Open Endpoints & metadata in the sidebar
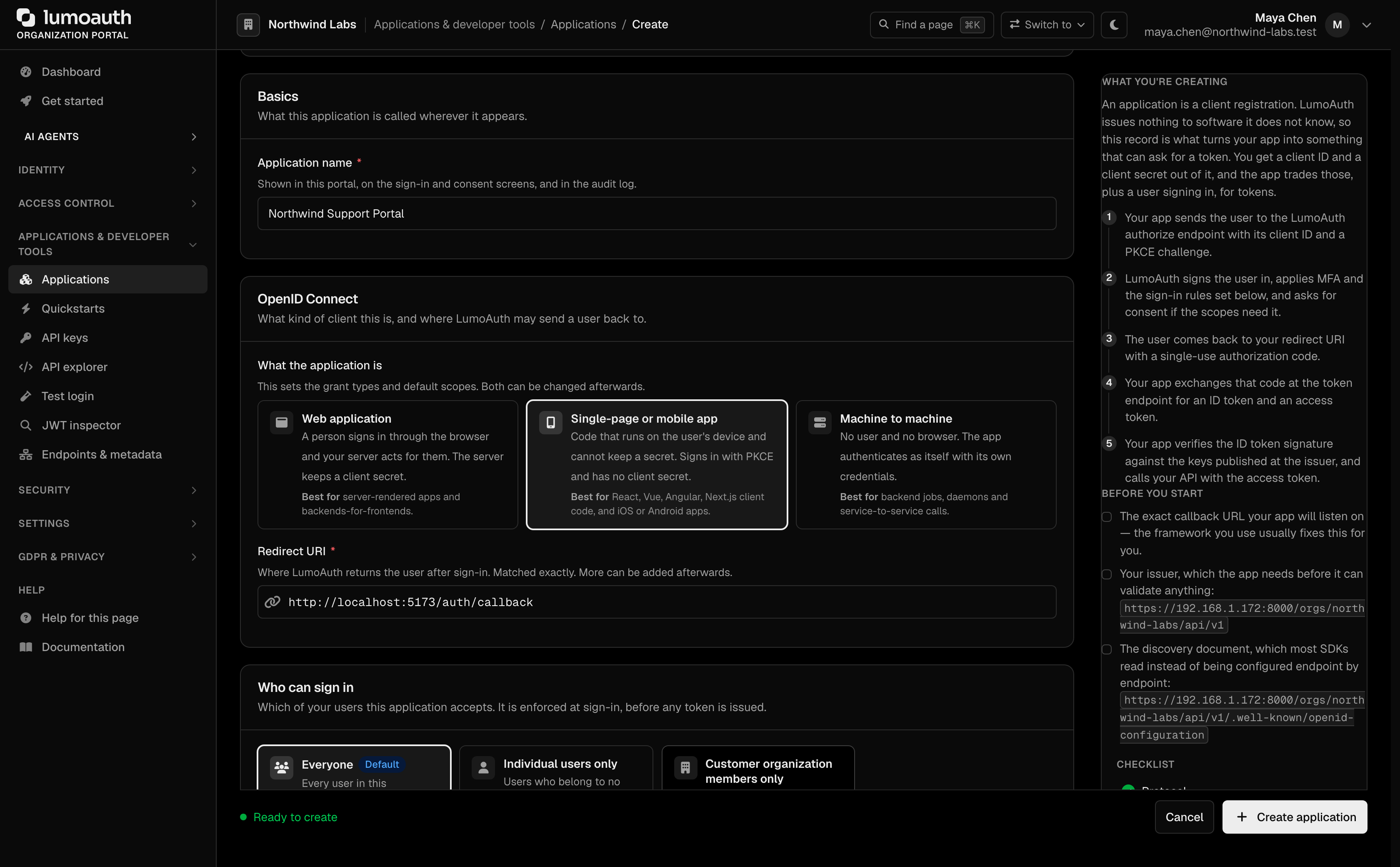The image size is (1400, 867). 108,455
